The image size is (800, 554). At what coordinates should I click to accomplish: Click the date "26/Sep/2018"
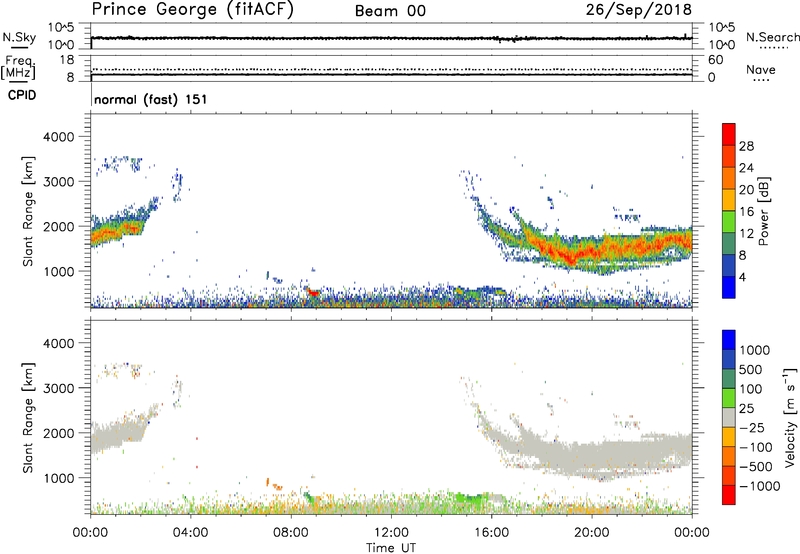point(639,10)
